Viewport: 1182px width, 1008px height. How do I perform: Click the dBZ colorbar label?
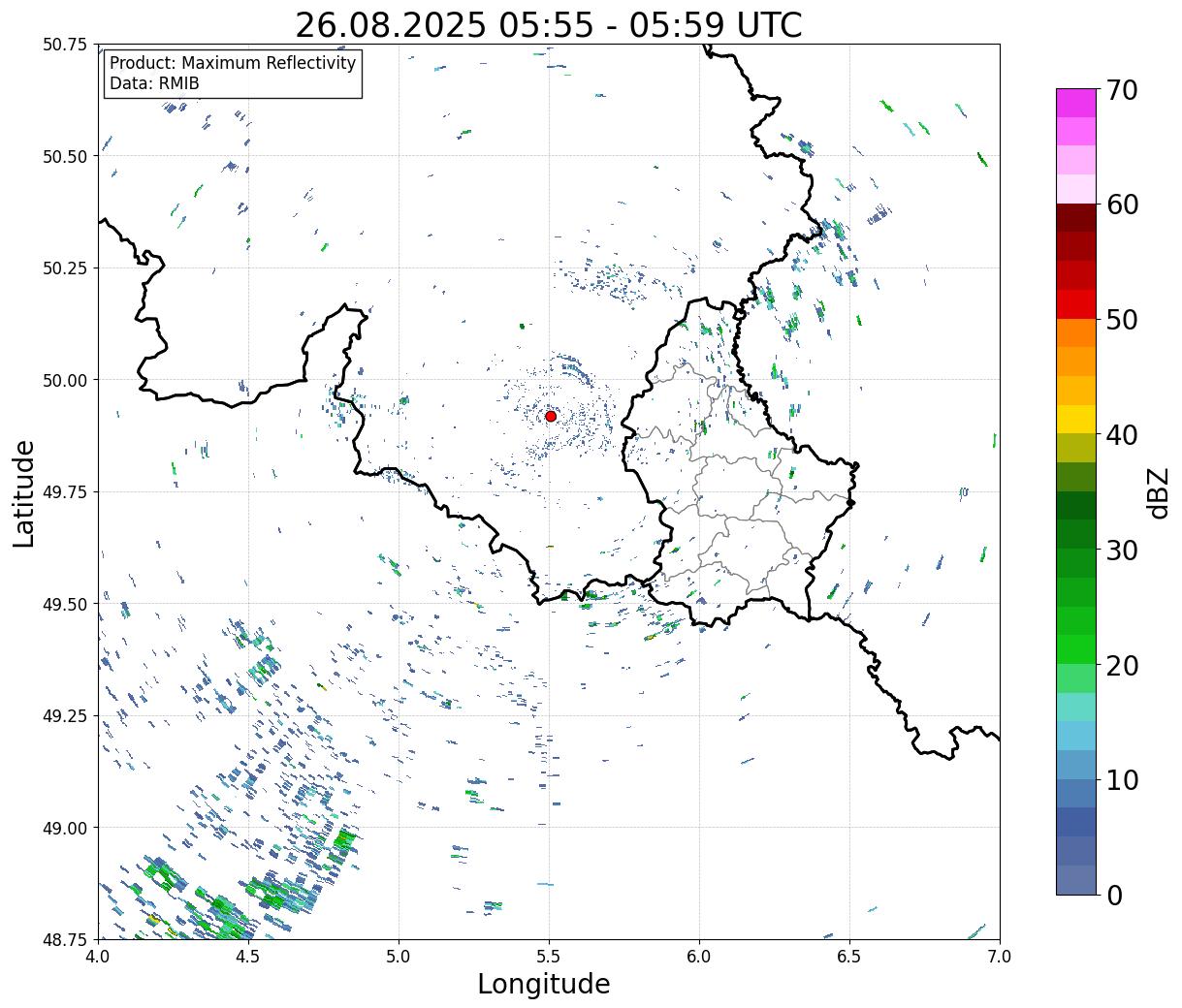tap(1158, 492)
